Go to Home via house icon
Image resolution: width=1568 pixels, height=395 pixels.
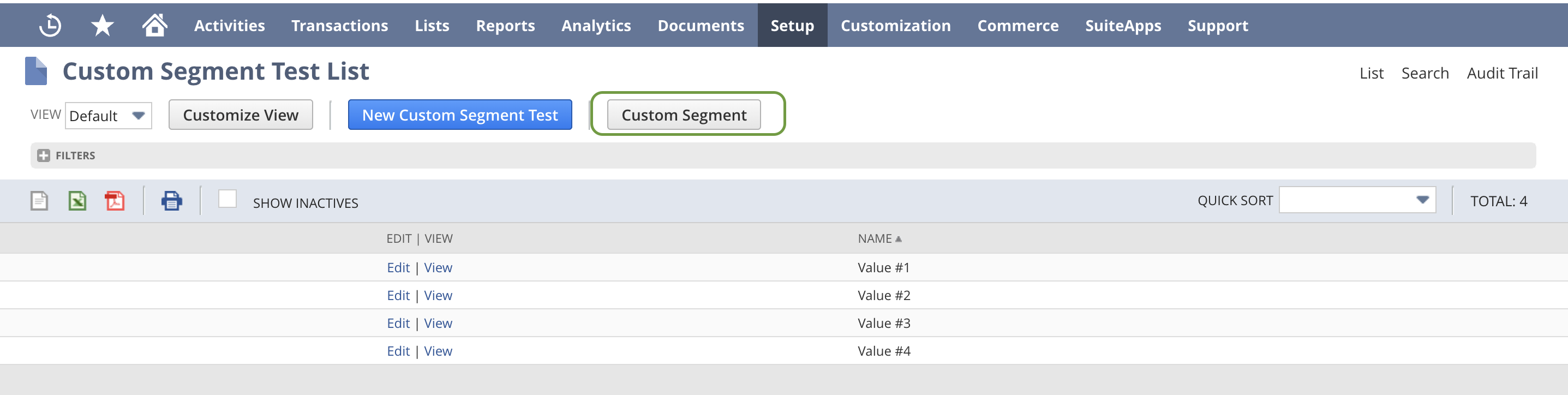(x=154, y=25)
